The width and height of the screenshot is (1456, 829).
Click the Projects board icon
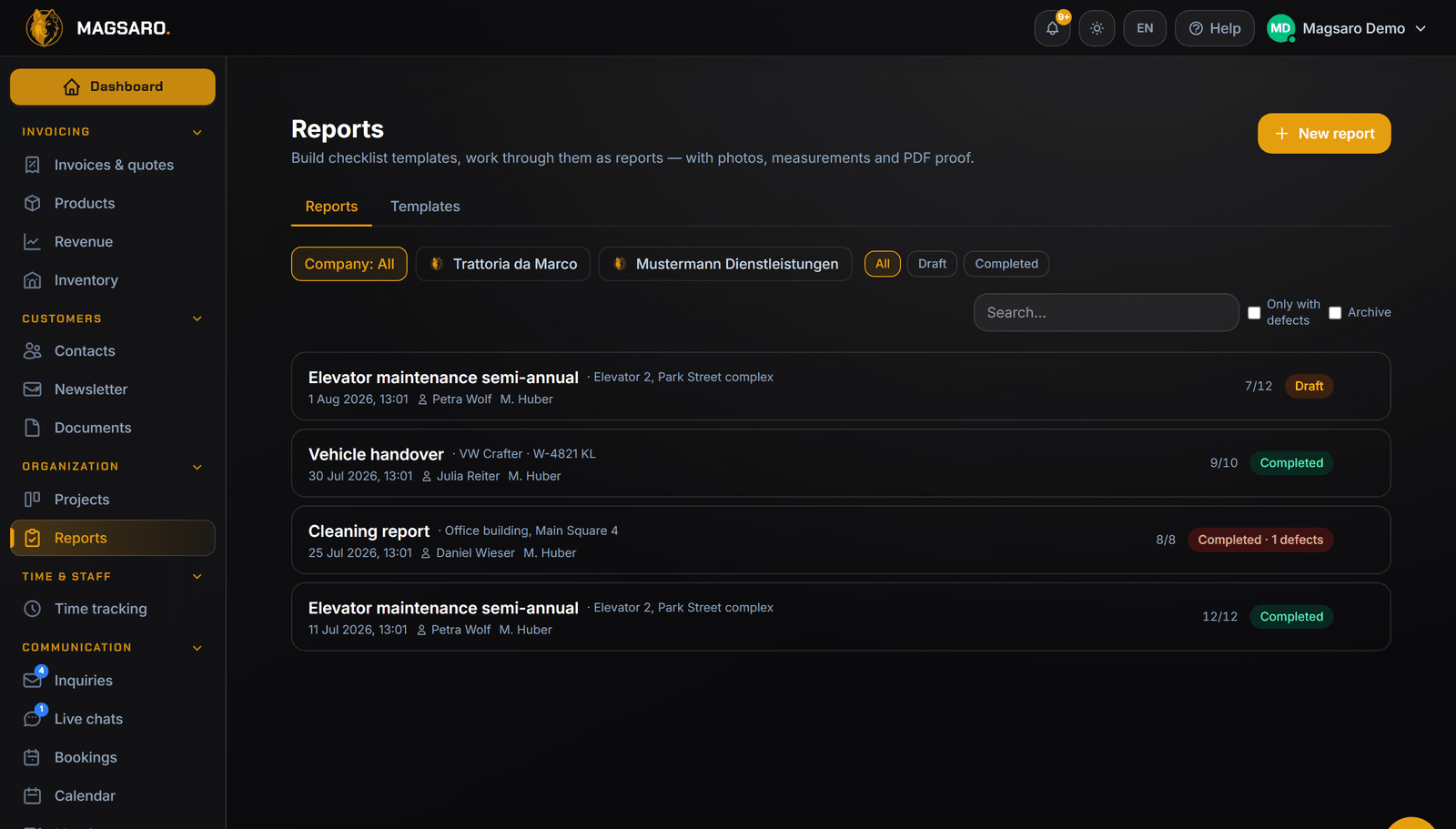coord(33,499)
